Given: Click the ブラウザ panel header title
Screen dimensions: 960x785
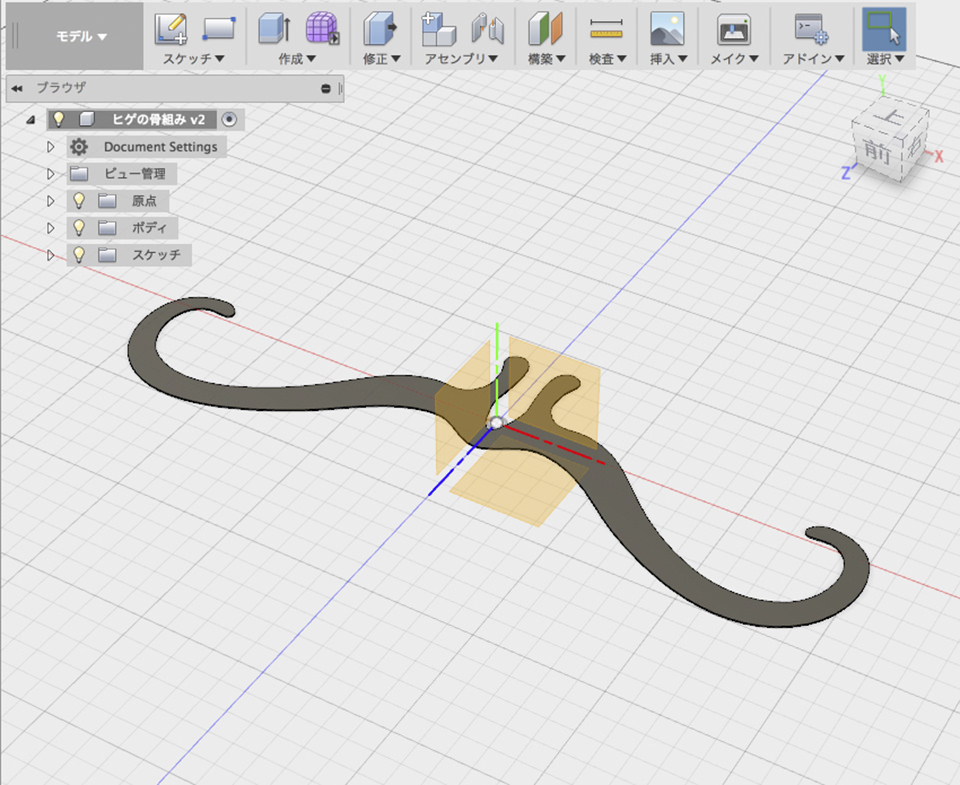Looking at the screenshot, I should point(61,88).
